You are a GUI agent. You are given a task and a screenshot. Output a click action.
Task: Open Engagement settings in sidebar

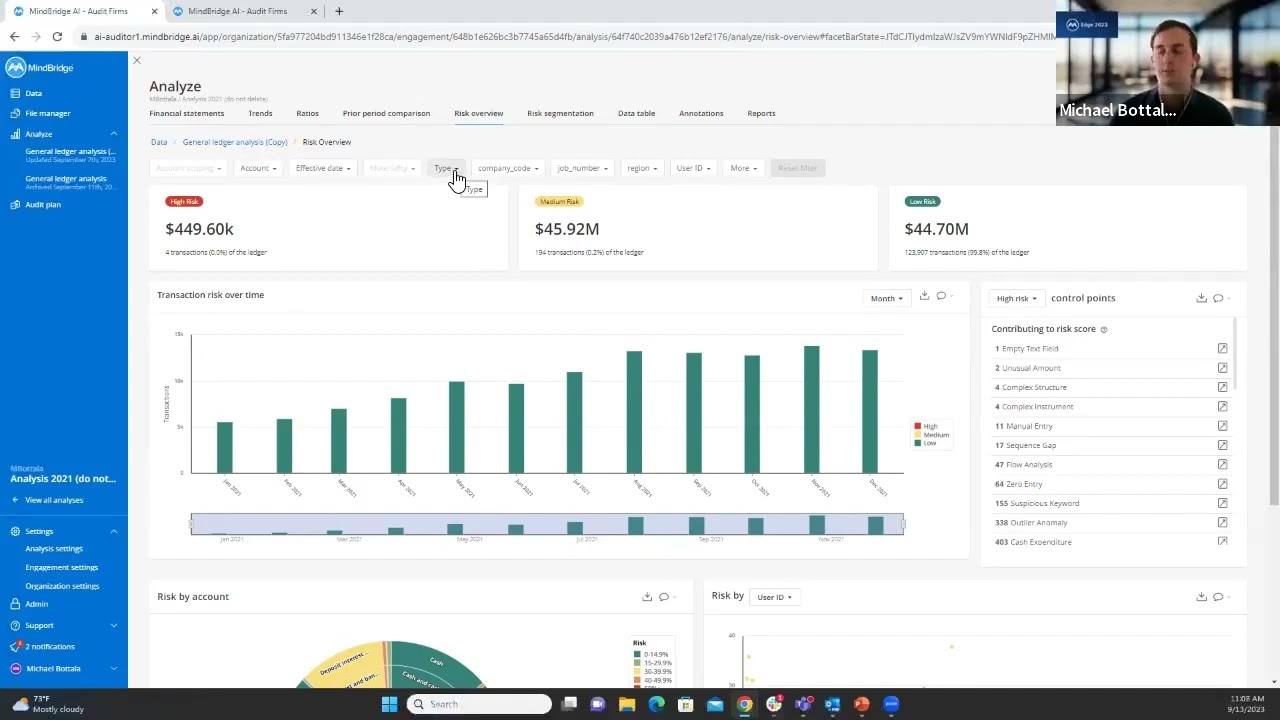(61, 567)
